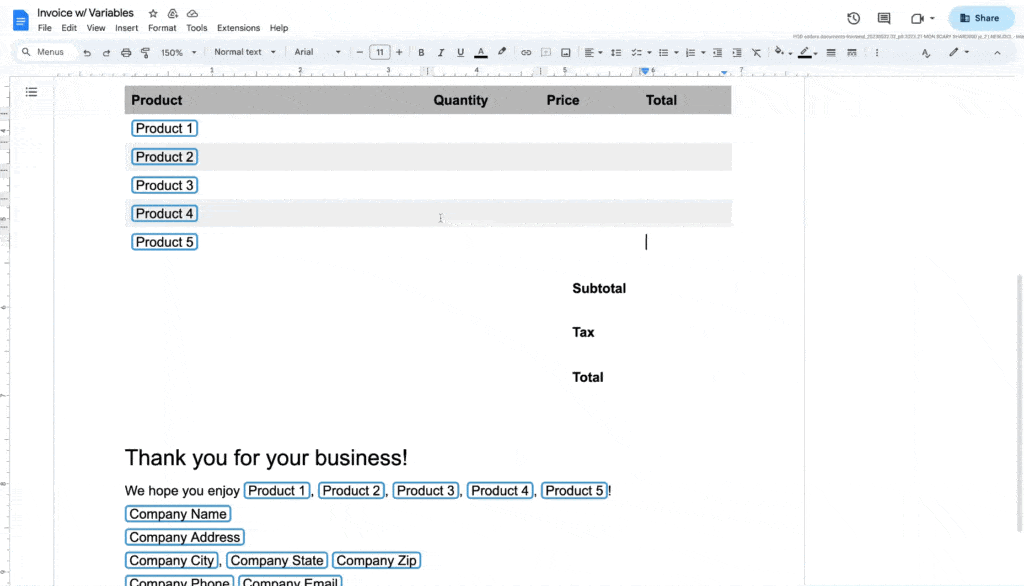The image size is (1024, 586).
Task: Open the table border color pen
Action: click(x=807, y=53)
